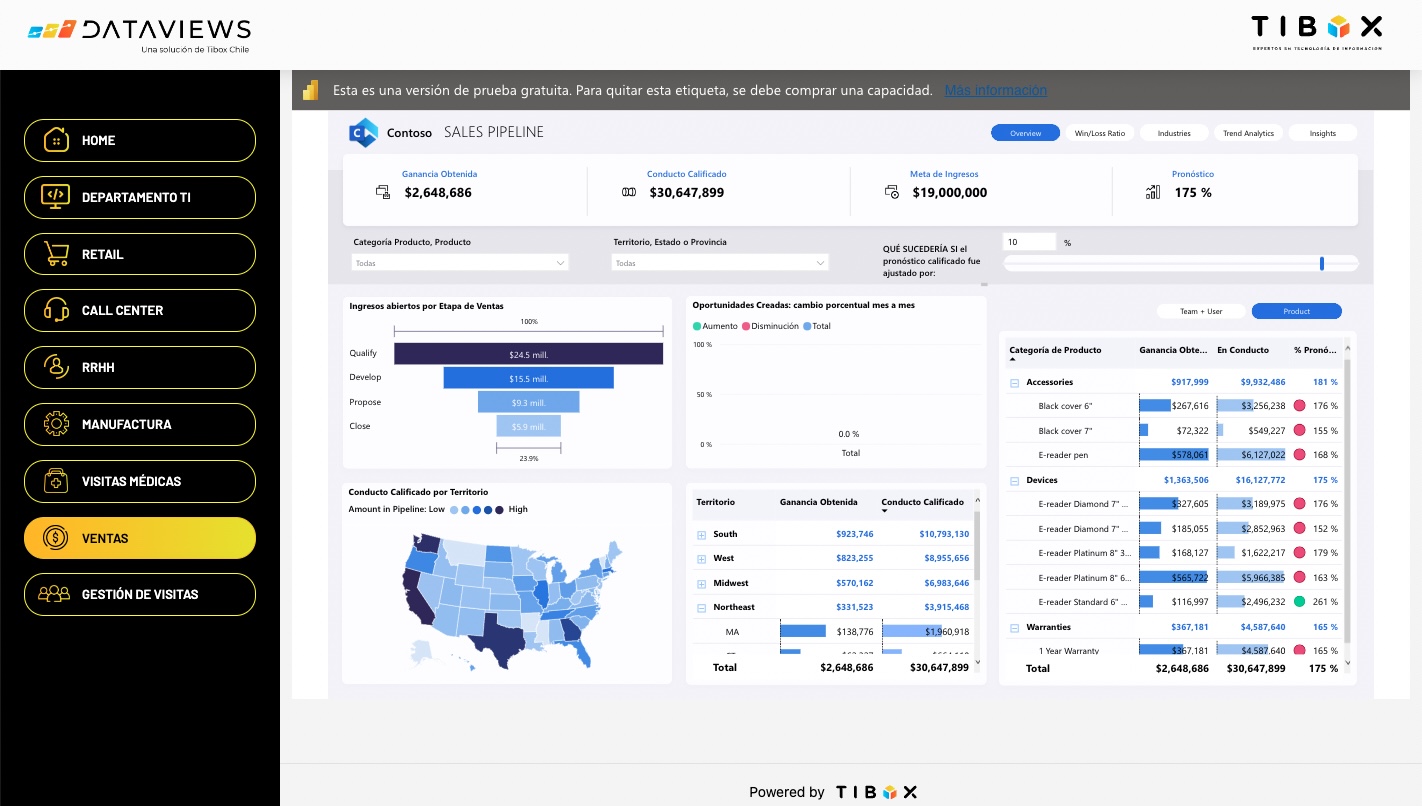Activate the Product view toggle

click(x=1296, y=311)
